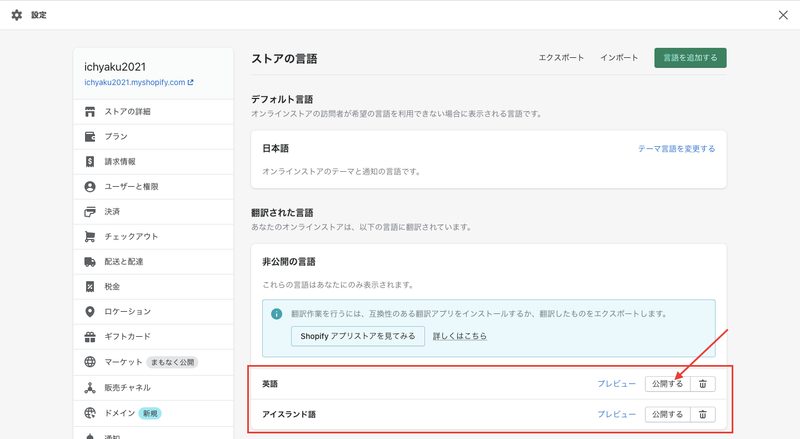Screen dimensions: 800x439
Task: Click the 日本語 default language label
Action: (x=276, y=149)
